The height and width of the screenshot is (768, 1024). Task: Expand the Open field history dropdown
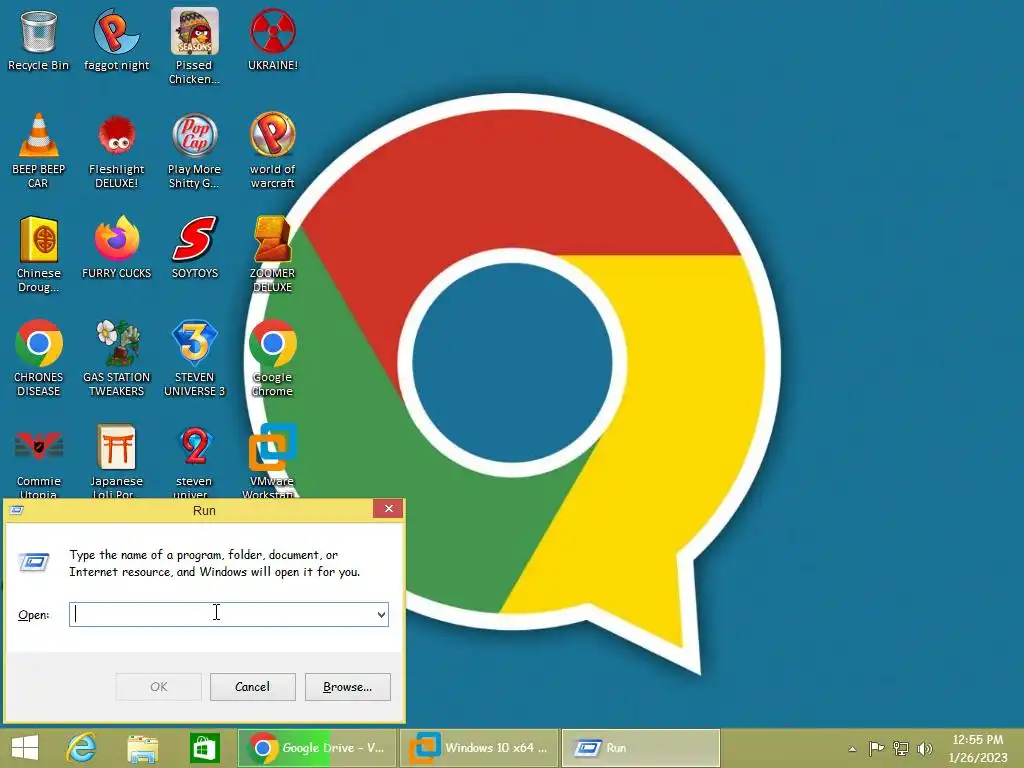[381, 615]
